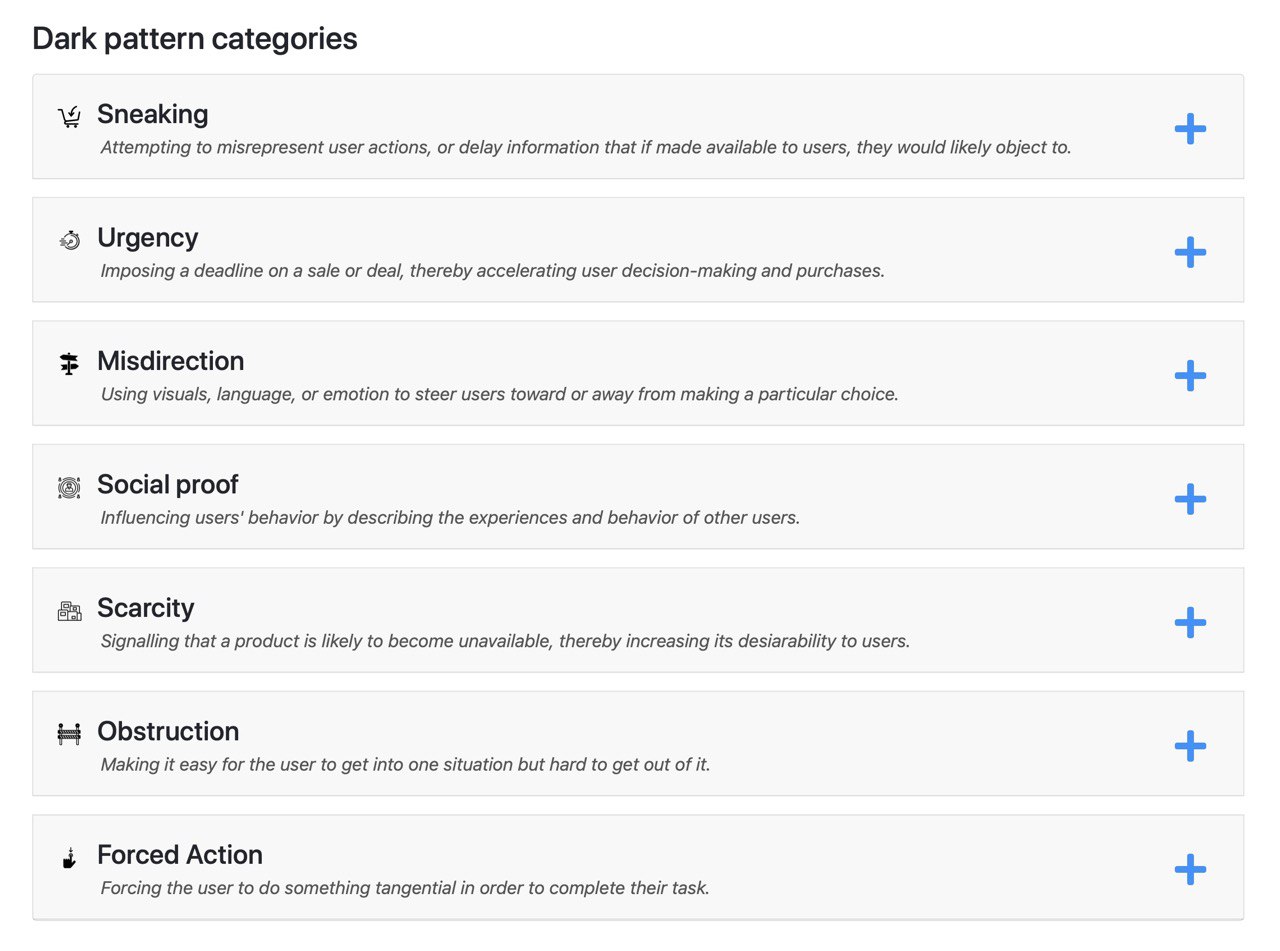
Task: Expand the Misdirection section plus sign
Action: click(x=1190, y=375)
